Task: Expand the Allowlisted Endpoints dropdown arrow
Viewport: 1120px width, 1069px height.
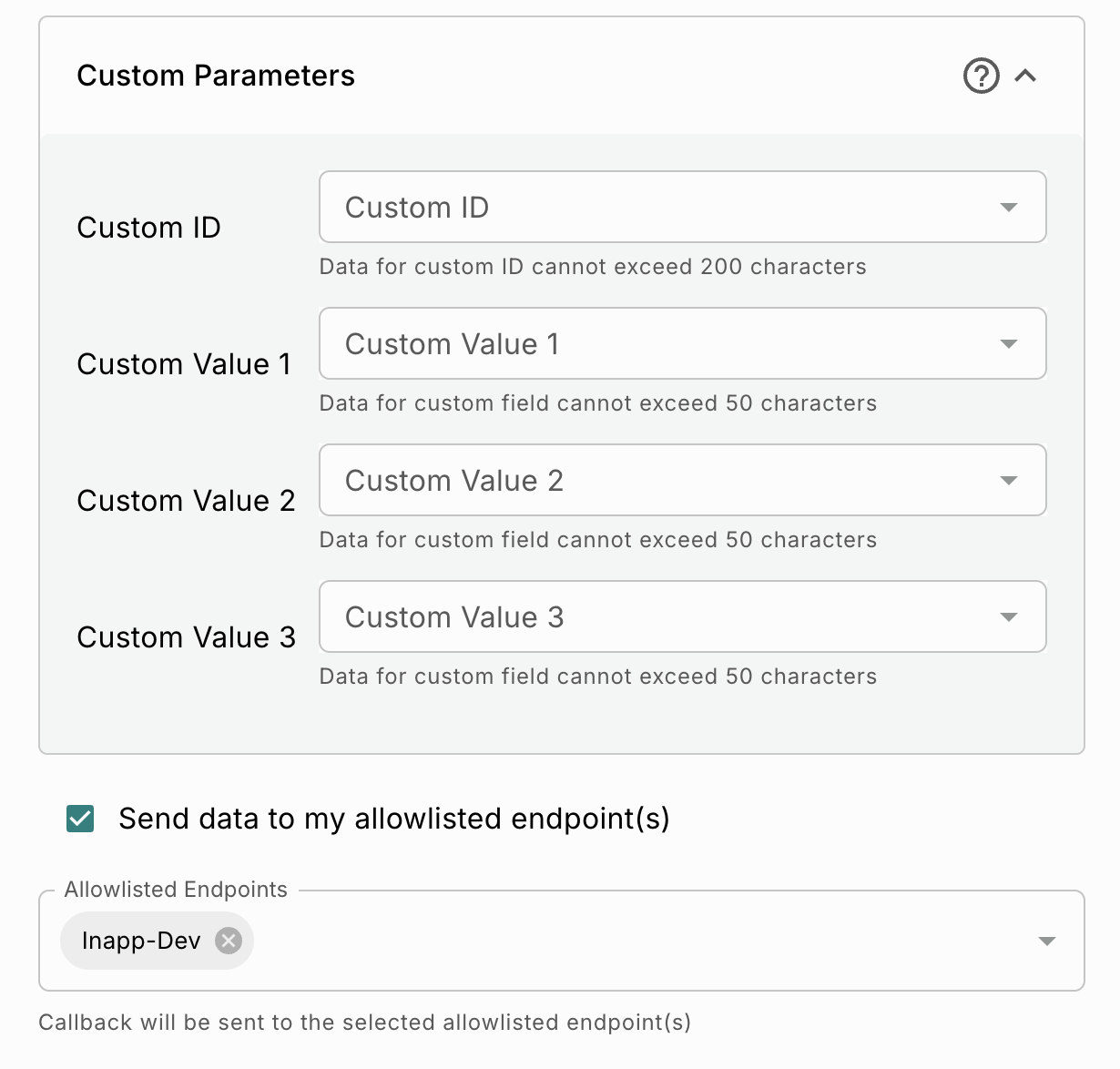Action: coord(1047,941)
